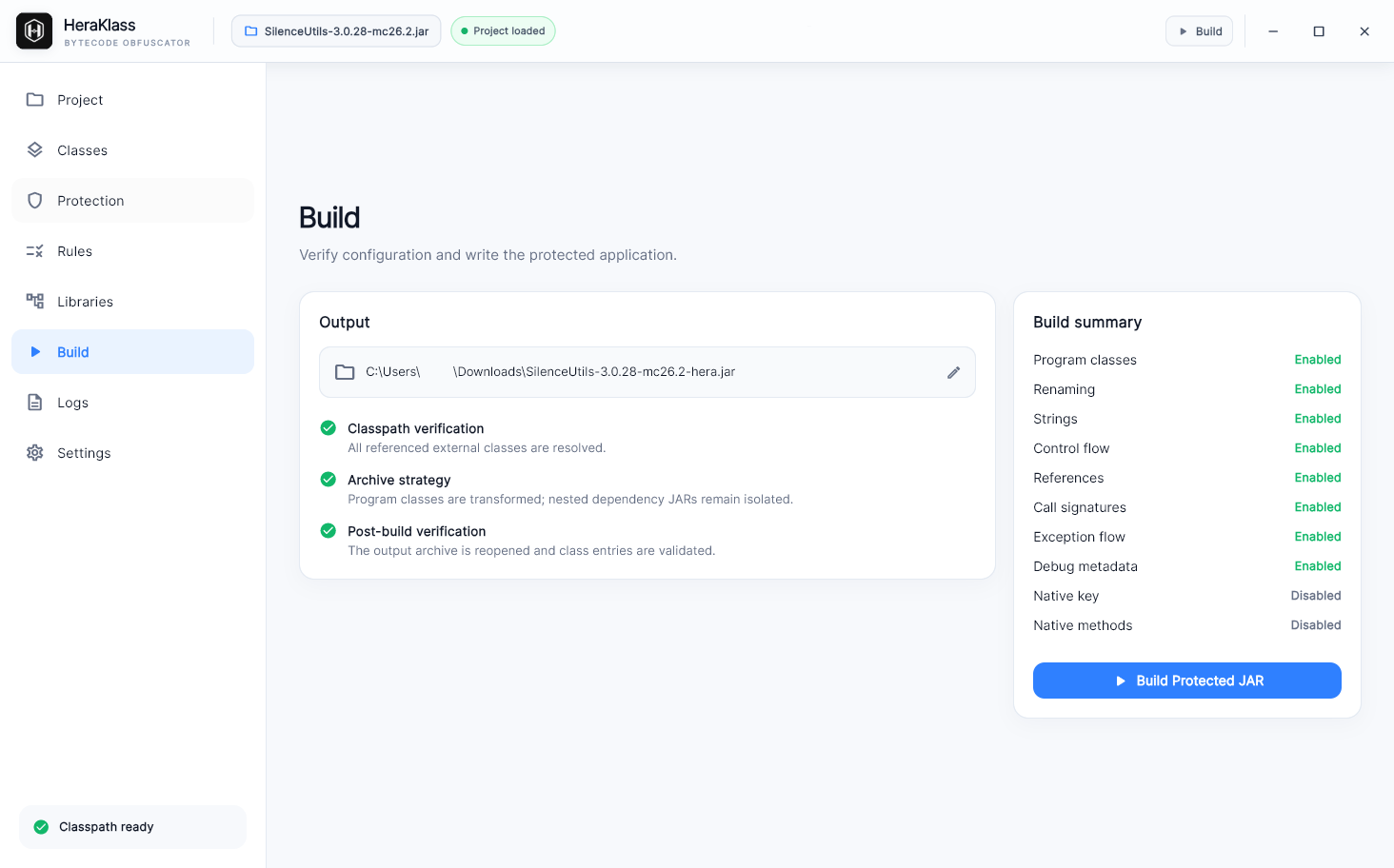The width and height of the screenshot is (1394, 868).
Task: Click the Output card heading
Action: 345,322
